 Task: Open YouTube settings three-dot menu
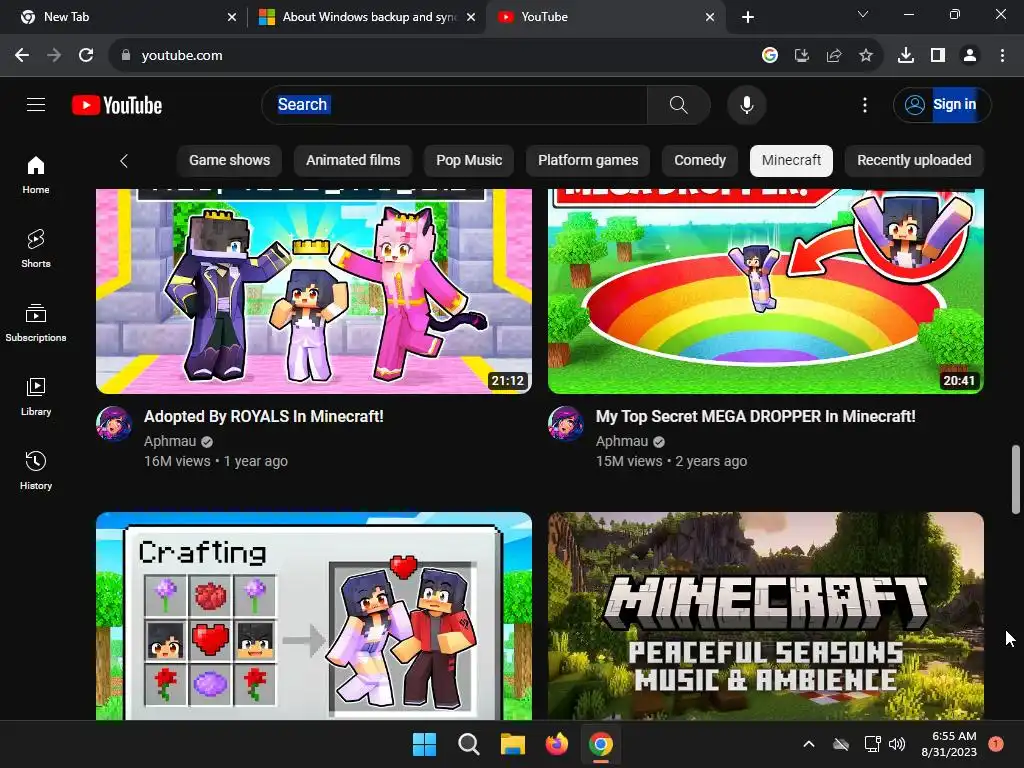pos(865,104)
